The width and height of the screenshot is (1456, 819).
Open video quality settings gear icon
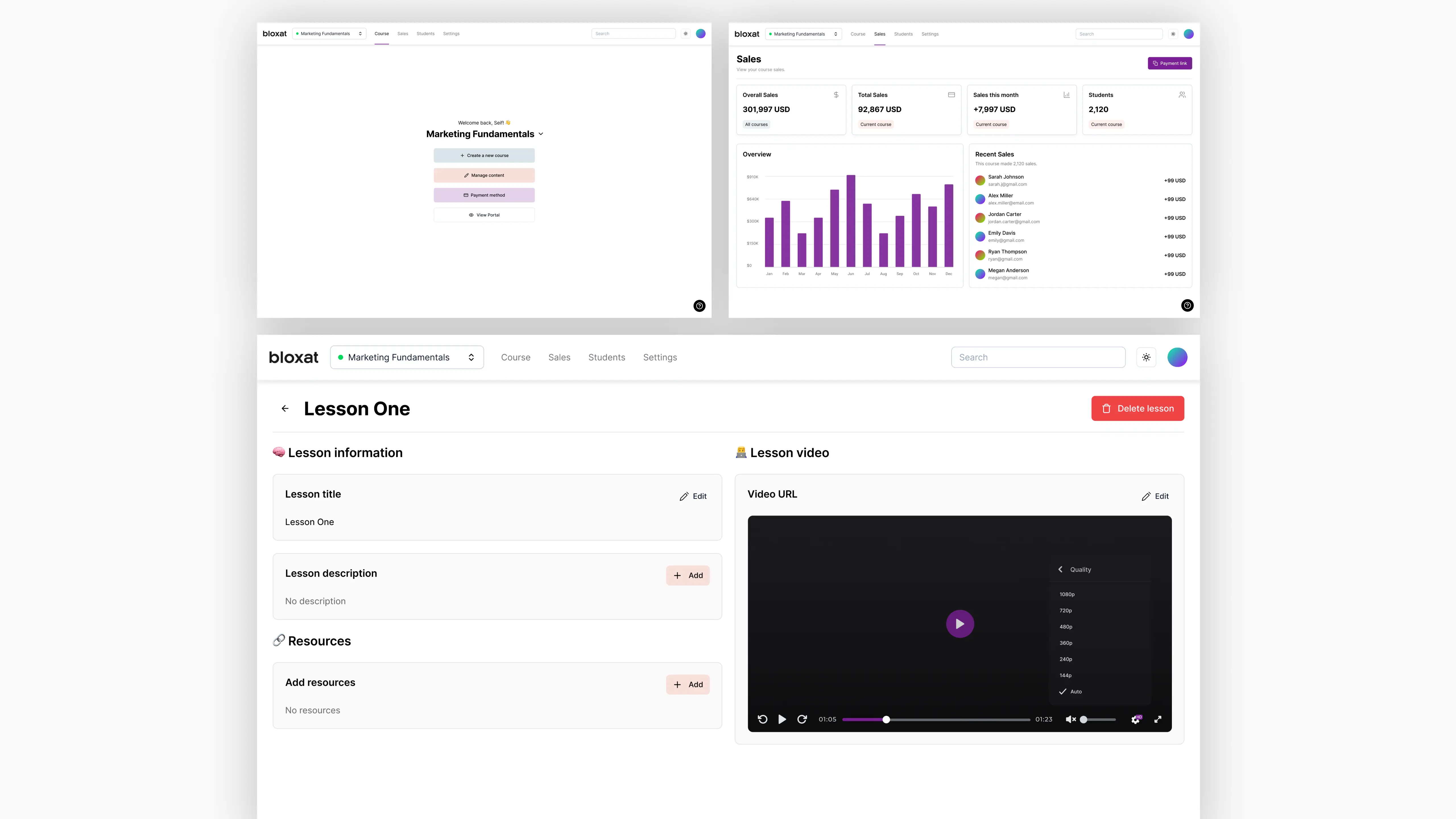coord(1135,719)
